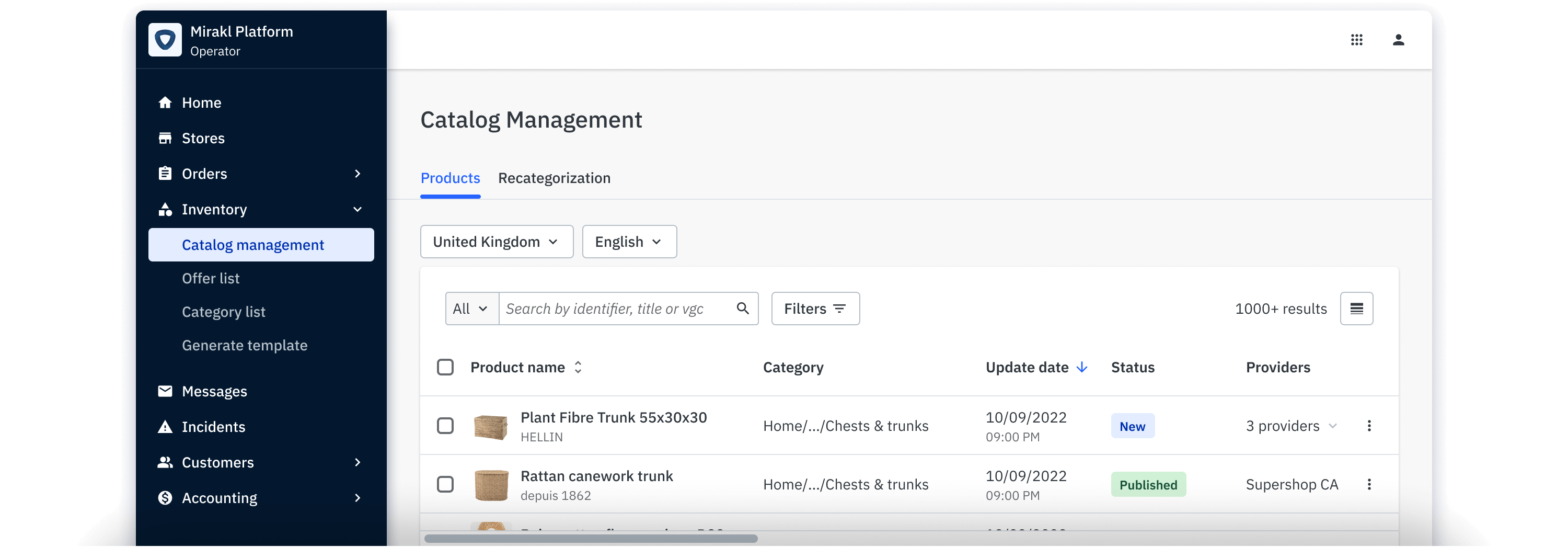Open the United Kingdom country dropdown
The width and height of the screenshot is (1568, 547).
tap(496, 242)
